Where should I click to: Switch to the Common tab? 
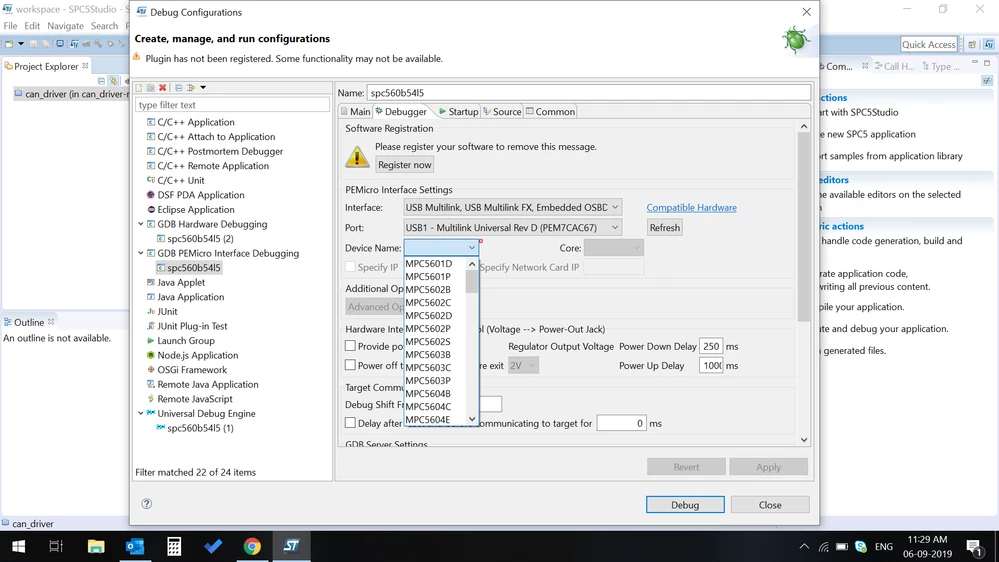550,112
